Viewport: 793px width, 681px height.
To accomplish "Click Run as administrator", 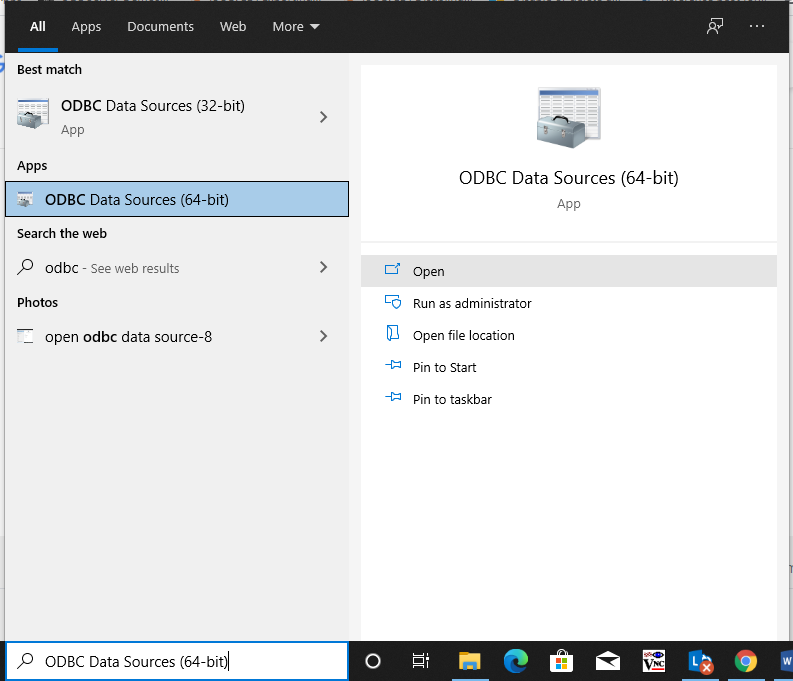I will (472, 303).
